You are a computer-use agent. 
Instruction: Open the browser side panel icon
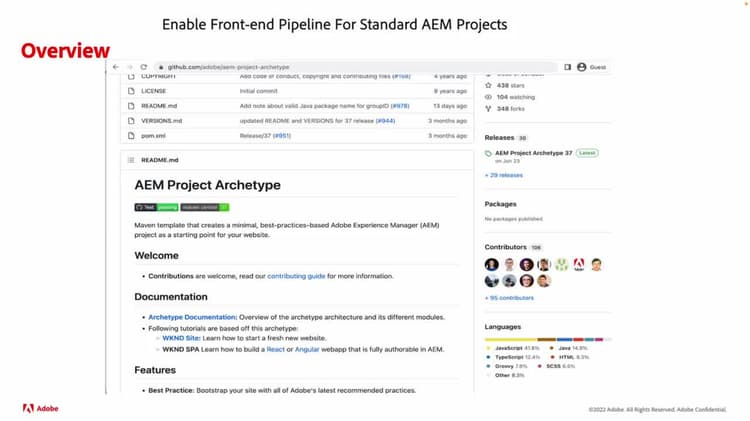click(567, 66)
